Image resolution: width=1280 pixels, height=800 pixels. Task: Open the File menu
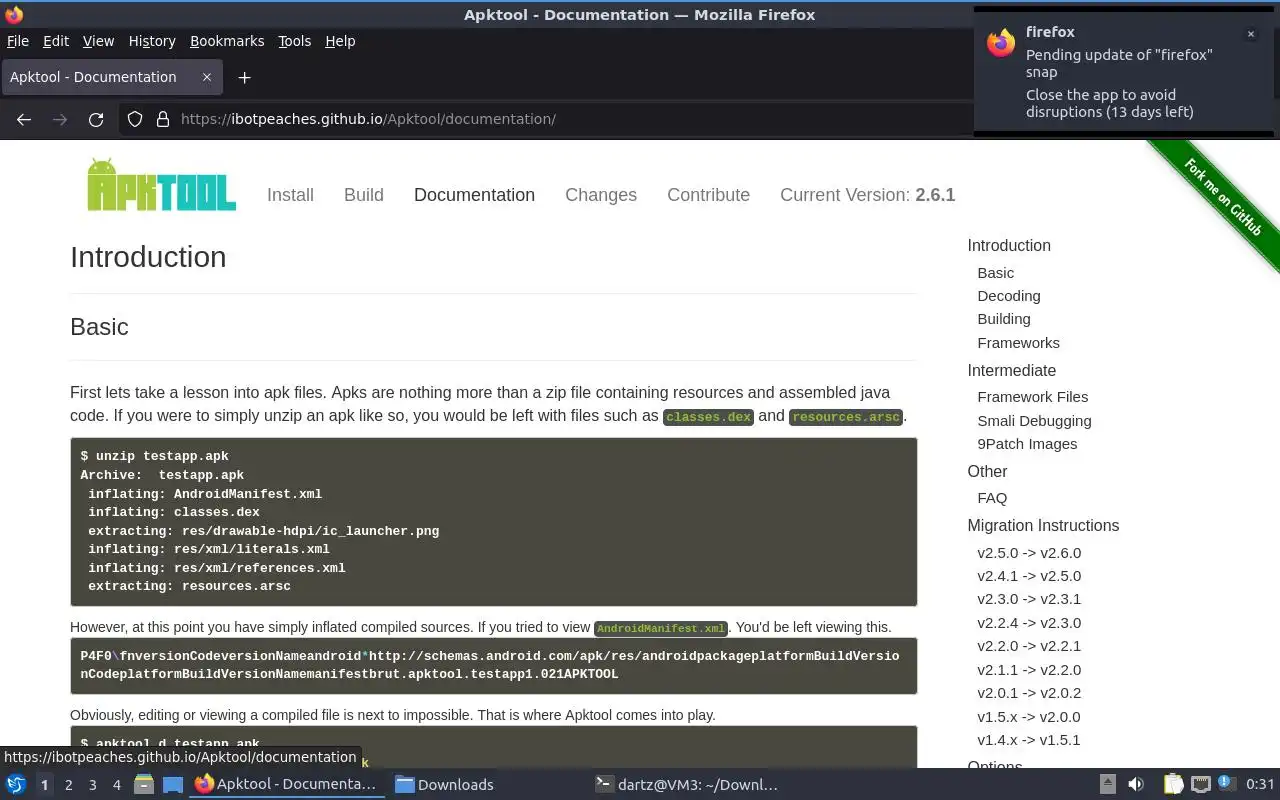pyautogui.click(x=18, y=41)
